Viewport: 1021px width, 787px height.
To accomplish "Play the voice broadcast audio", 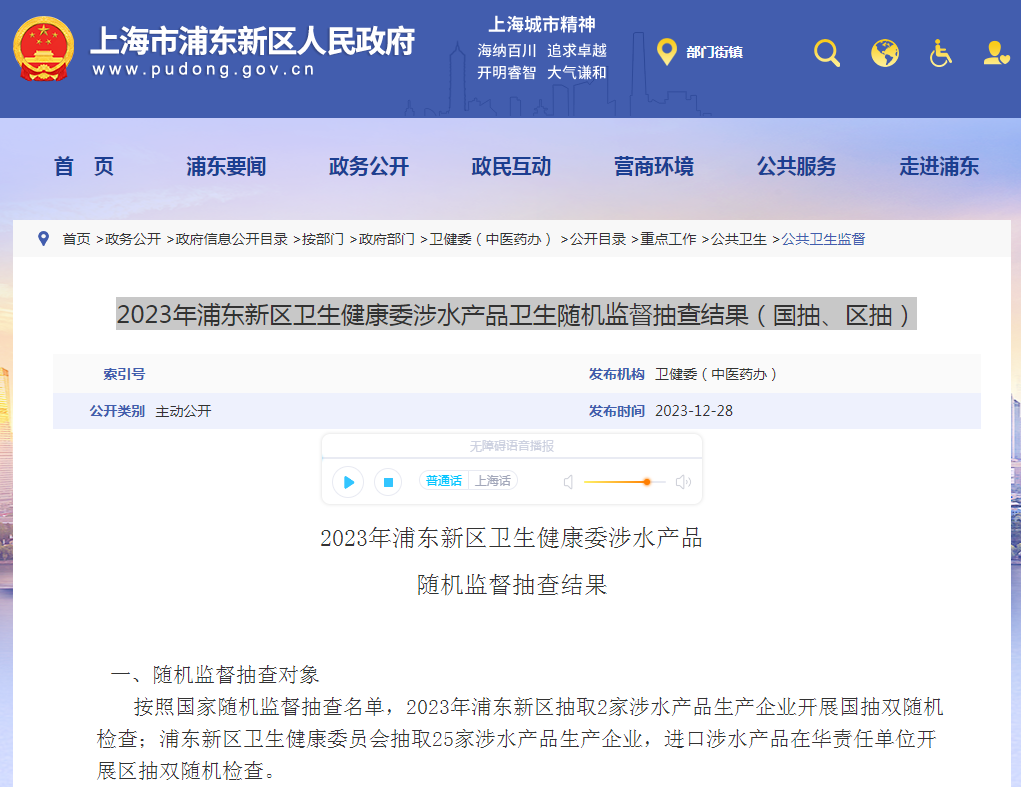I will tap(348, 482).
